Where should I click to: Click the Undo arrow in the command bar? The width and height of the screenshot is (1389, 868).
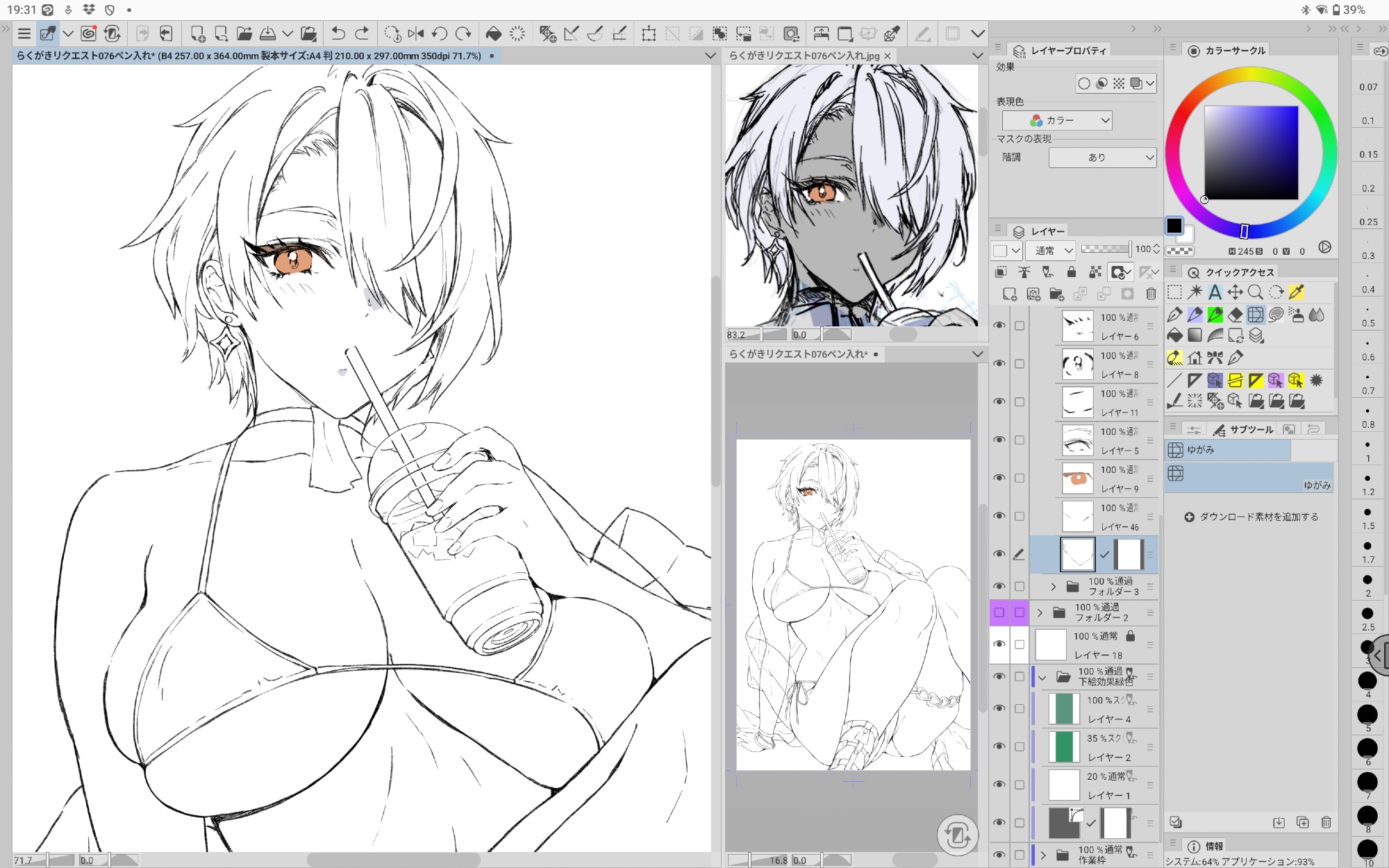tap(338, 33)
